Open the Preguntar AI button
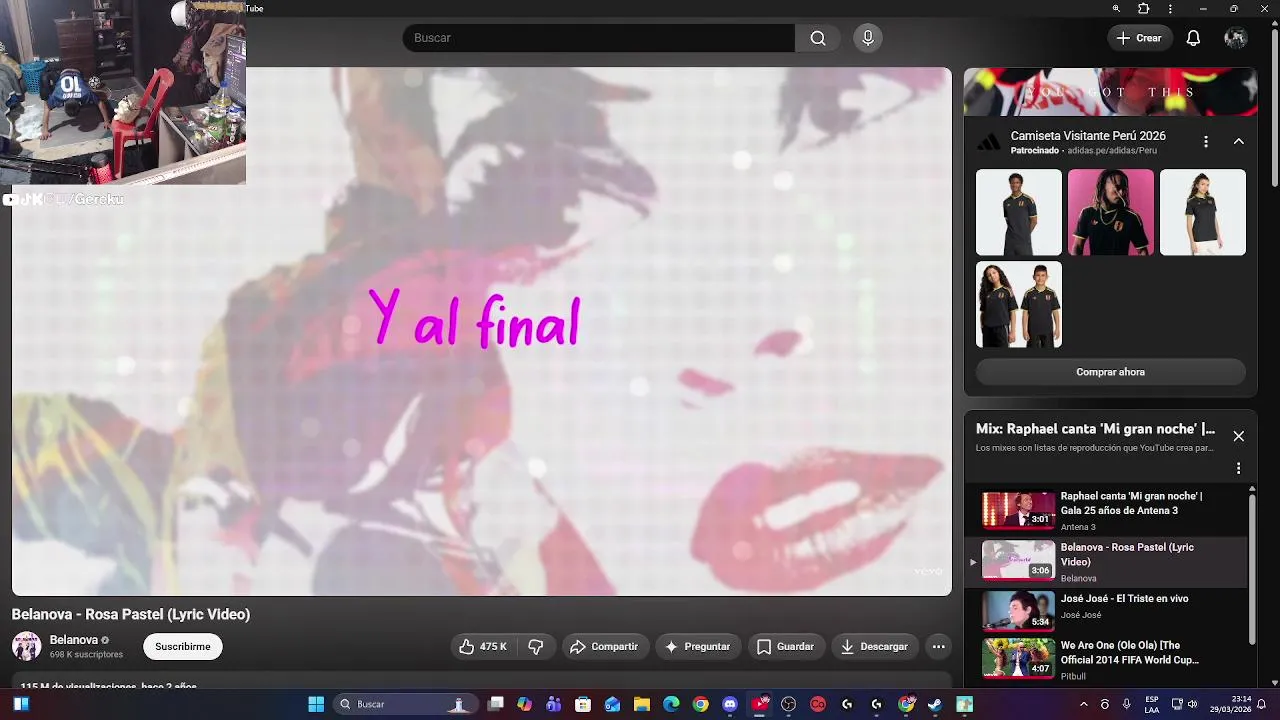 coord(698,647)
